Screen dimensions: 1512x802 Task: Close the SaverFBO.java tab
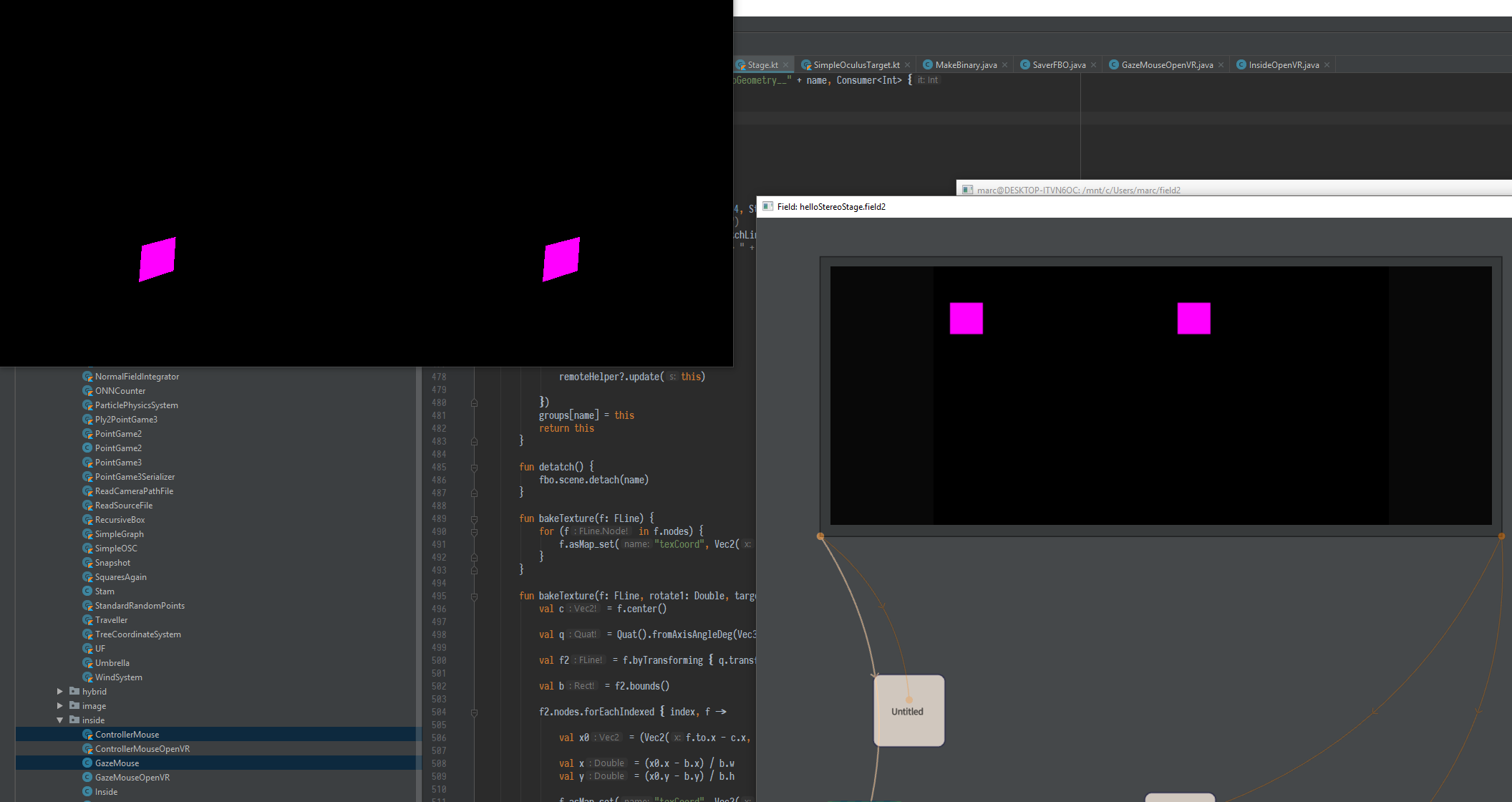(x=1093, y=65)
